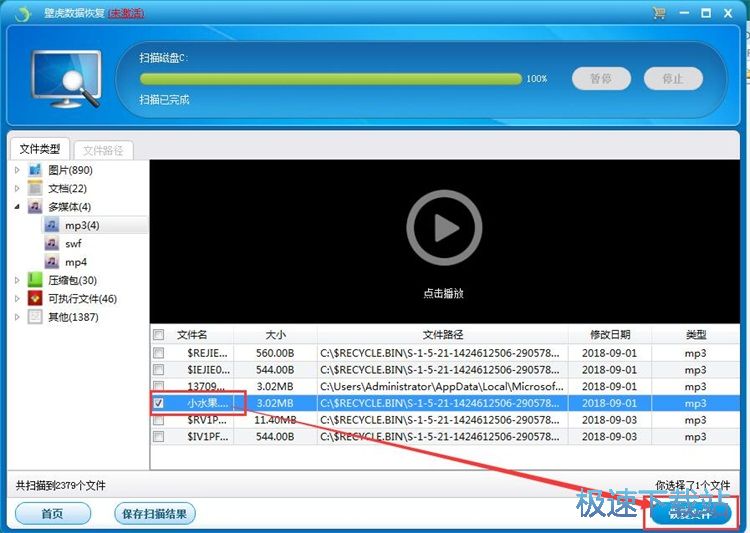Sort by 文件名 column header
Image resolution: width=750 pixels, height=533 pixels.
coord(192,334)
